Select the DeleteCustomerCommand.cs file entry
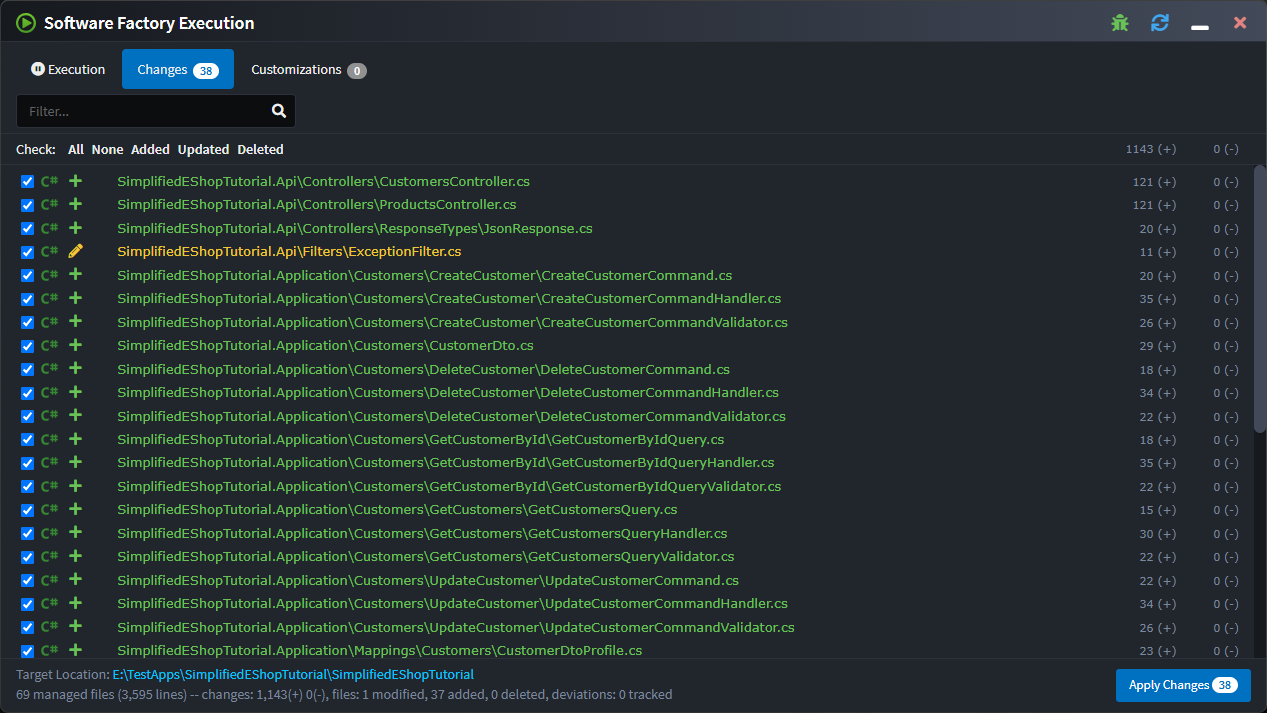 (x=423, y=369)
